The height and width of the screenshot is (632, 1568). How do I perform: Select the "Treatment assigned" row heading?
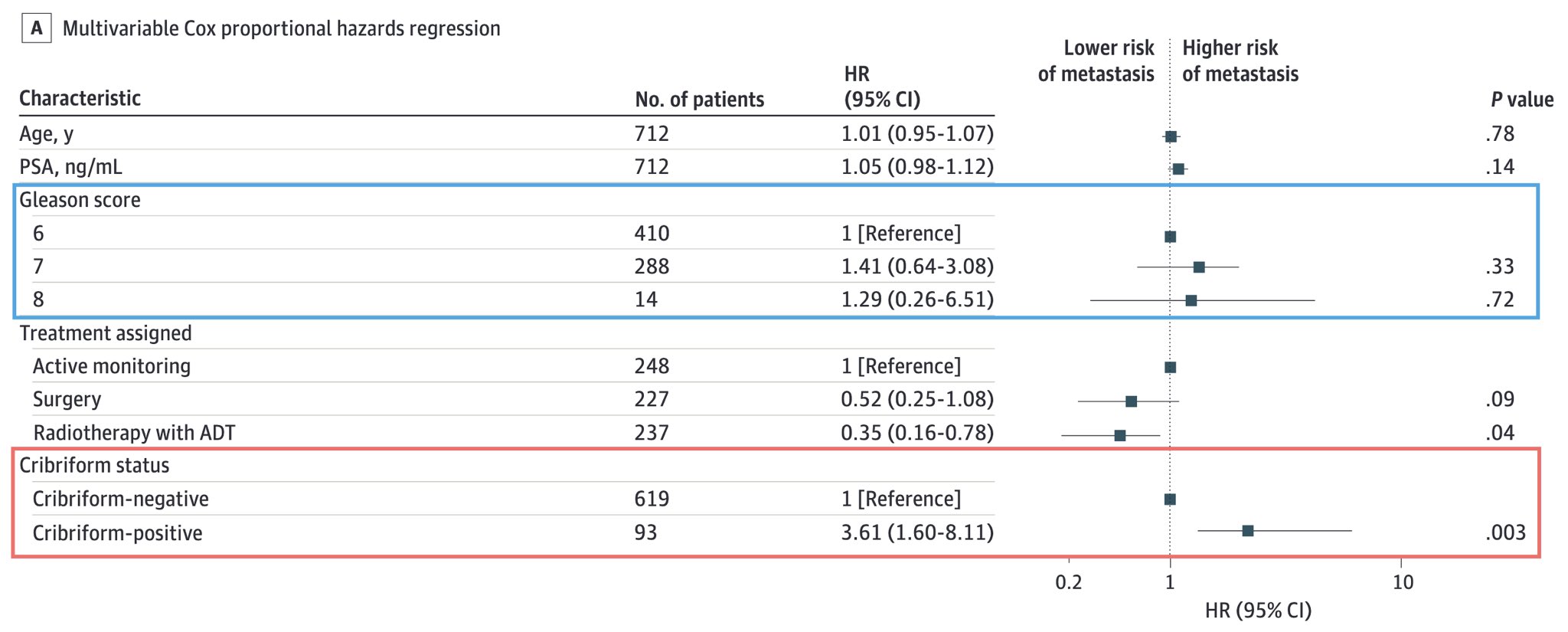106,333
